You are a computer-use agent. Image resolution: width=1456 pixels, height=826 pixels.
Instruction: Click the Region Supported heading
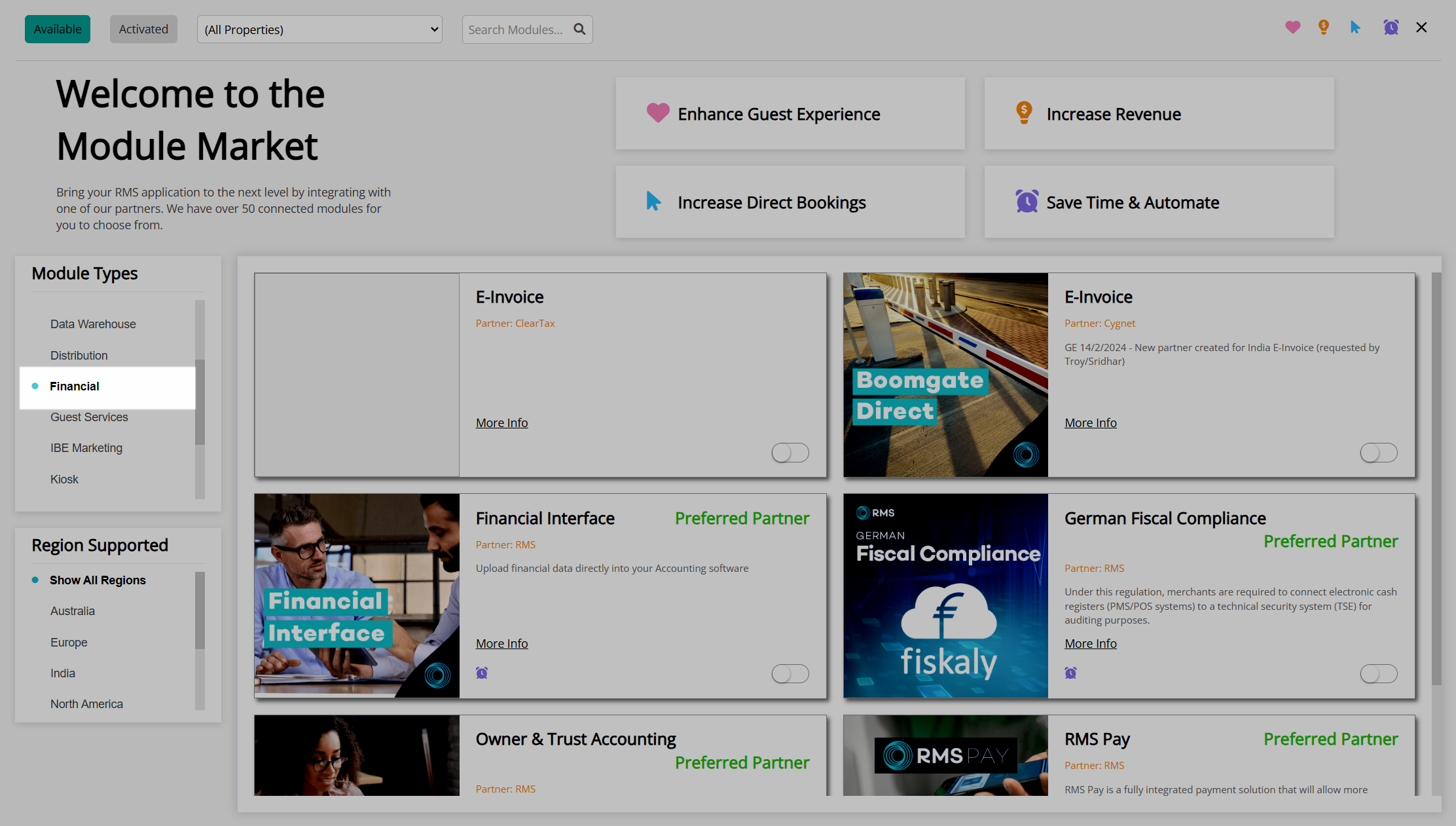[100, 545]
